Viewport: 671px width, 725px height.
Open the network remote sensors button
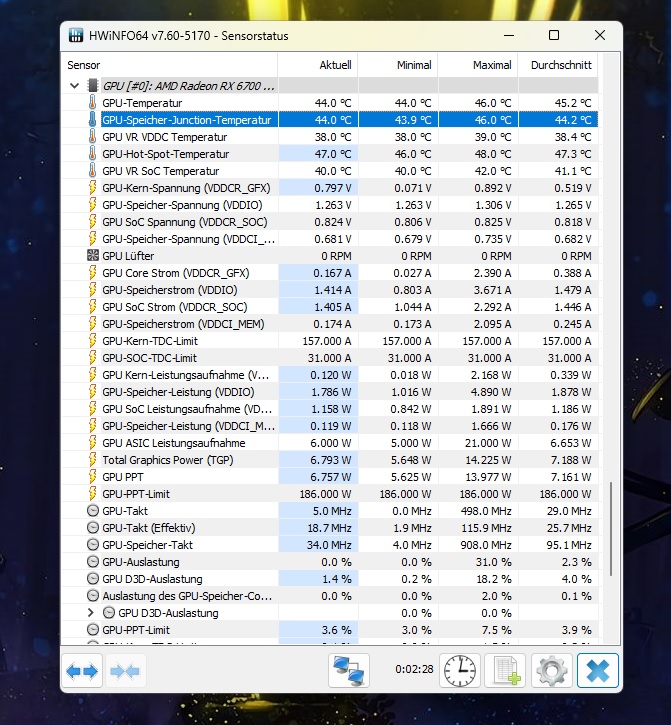(x=349, y=670)
